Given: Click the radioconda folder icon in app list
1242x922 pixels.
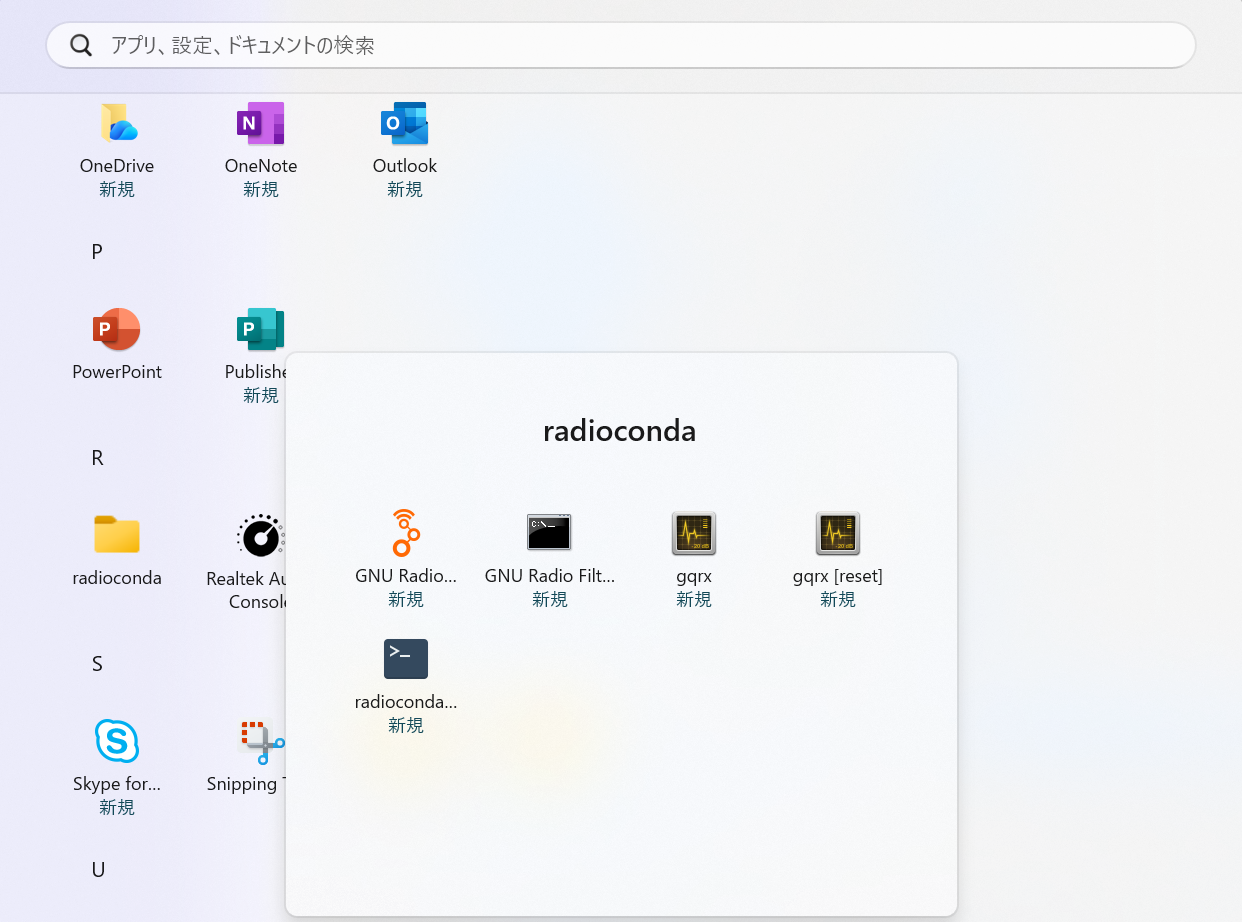Looking at the screenshot, I should (x=117, y=535).
